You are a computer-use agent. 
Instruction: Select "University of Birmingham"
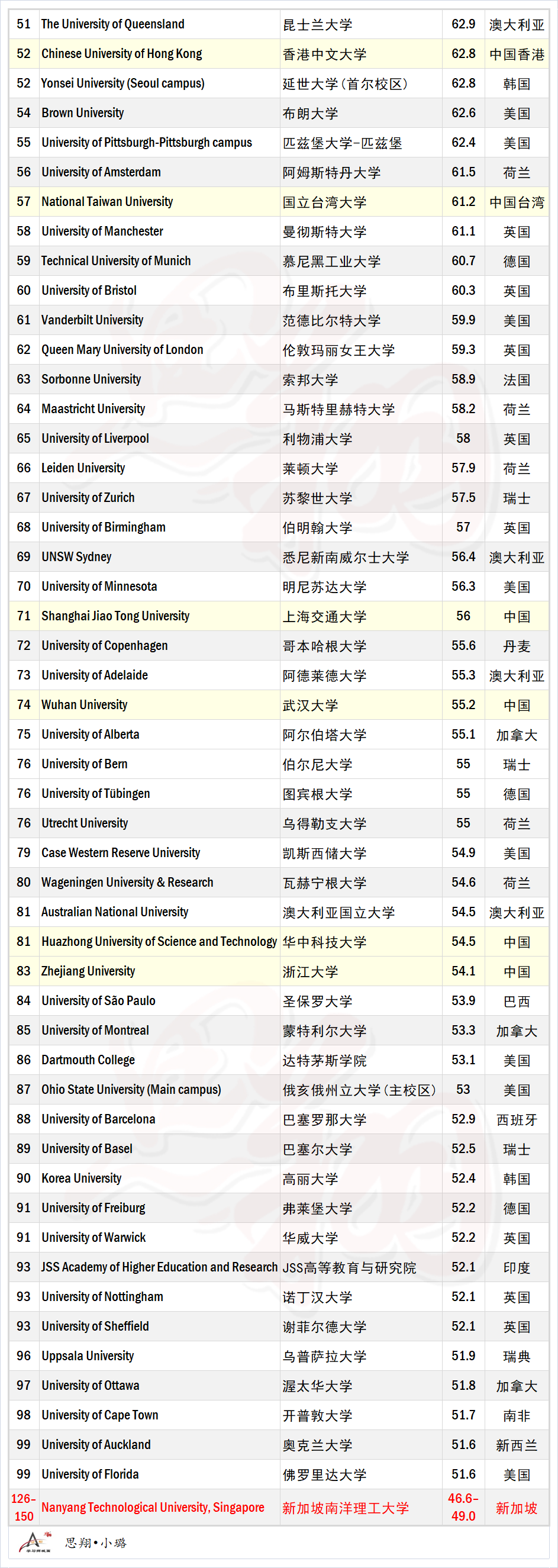click(104, 527)
